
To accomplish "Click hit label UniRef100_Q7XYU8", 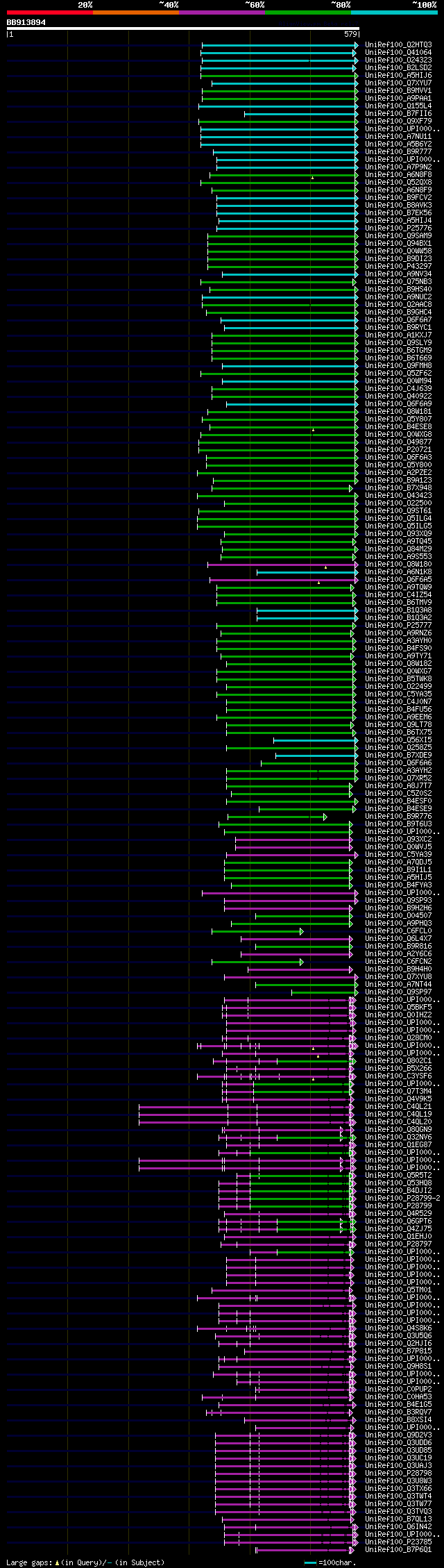I will click(398, 976).
